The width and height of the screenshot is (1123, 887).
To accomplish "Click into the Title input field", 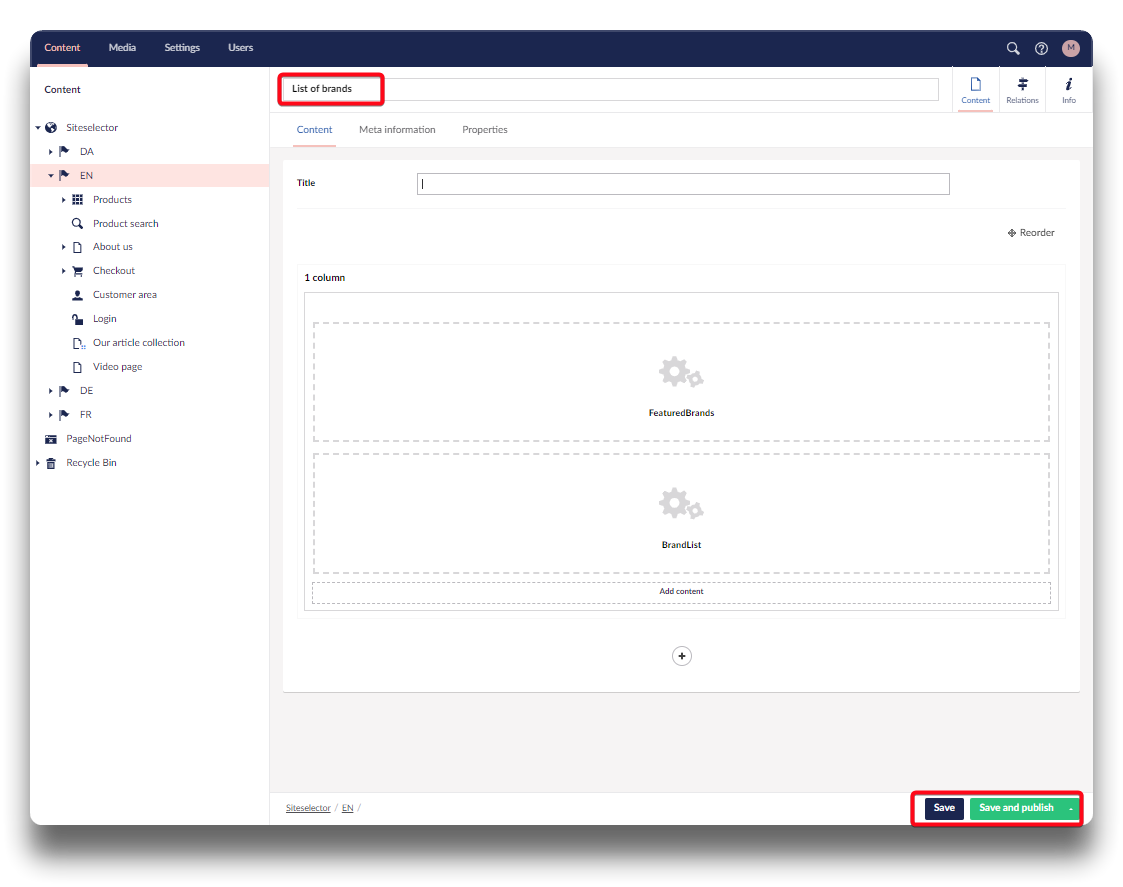I will click(x=682, y=184).
